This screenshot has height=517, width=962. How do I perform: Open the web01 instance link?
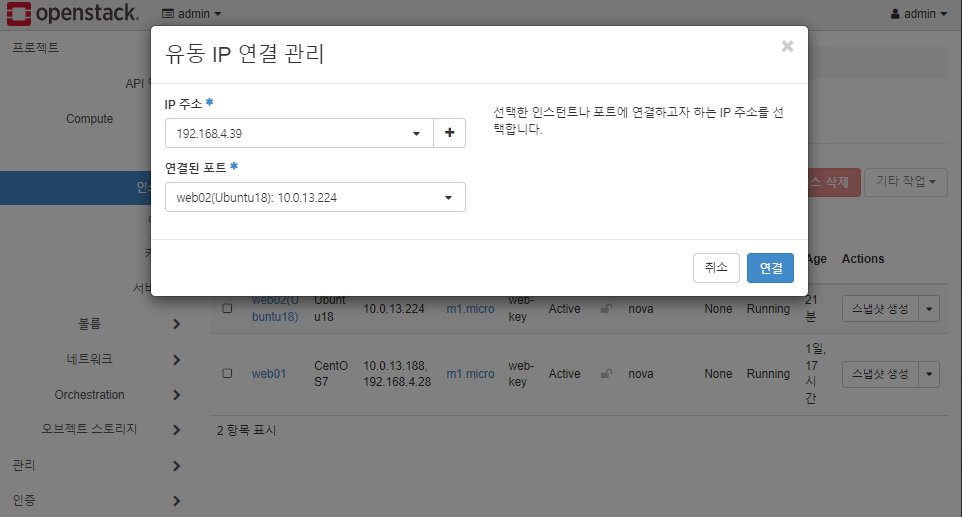coord(269,373)
